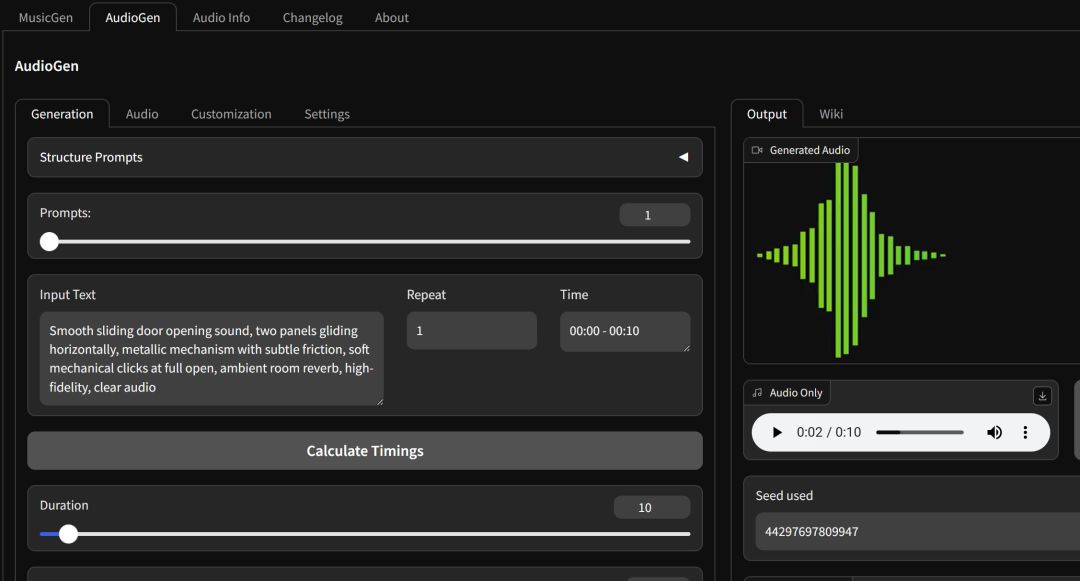Play the generated audio clip
This screenshot has width=1080, height=581.
(x=777, y=433)
